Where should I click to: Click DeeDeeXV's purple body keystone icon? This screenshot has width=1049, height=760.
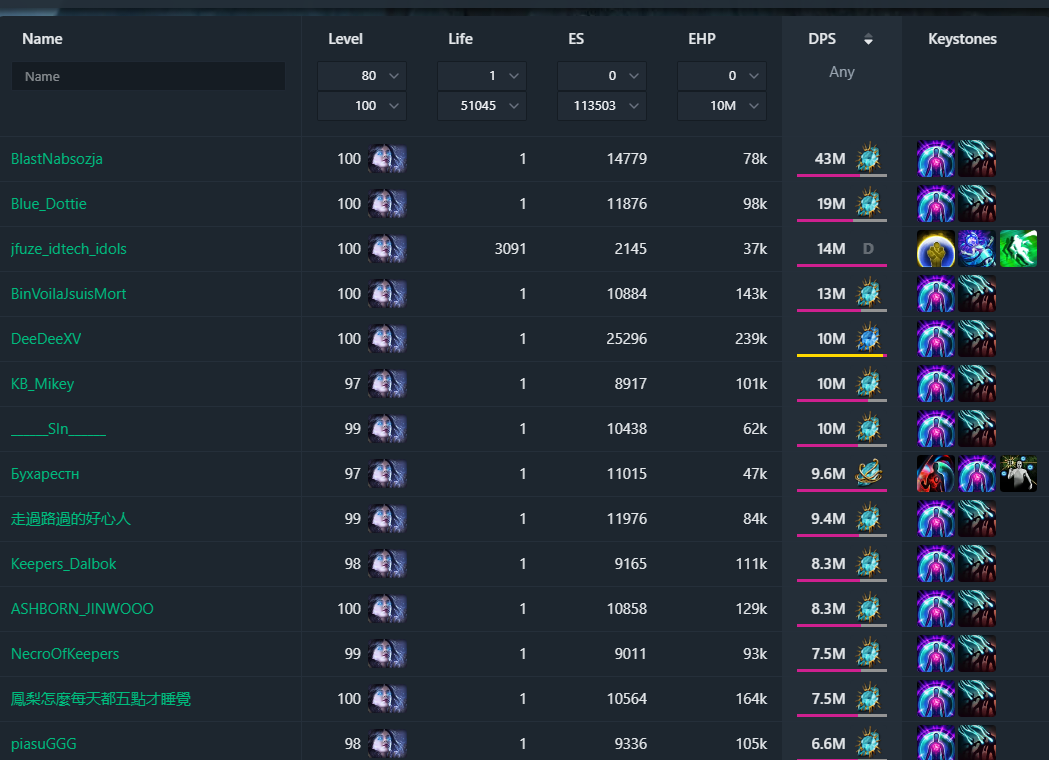point(936,339)
